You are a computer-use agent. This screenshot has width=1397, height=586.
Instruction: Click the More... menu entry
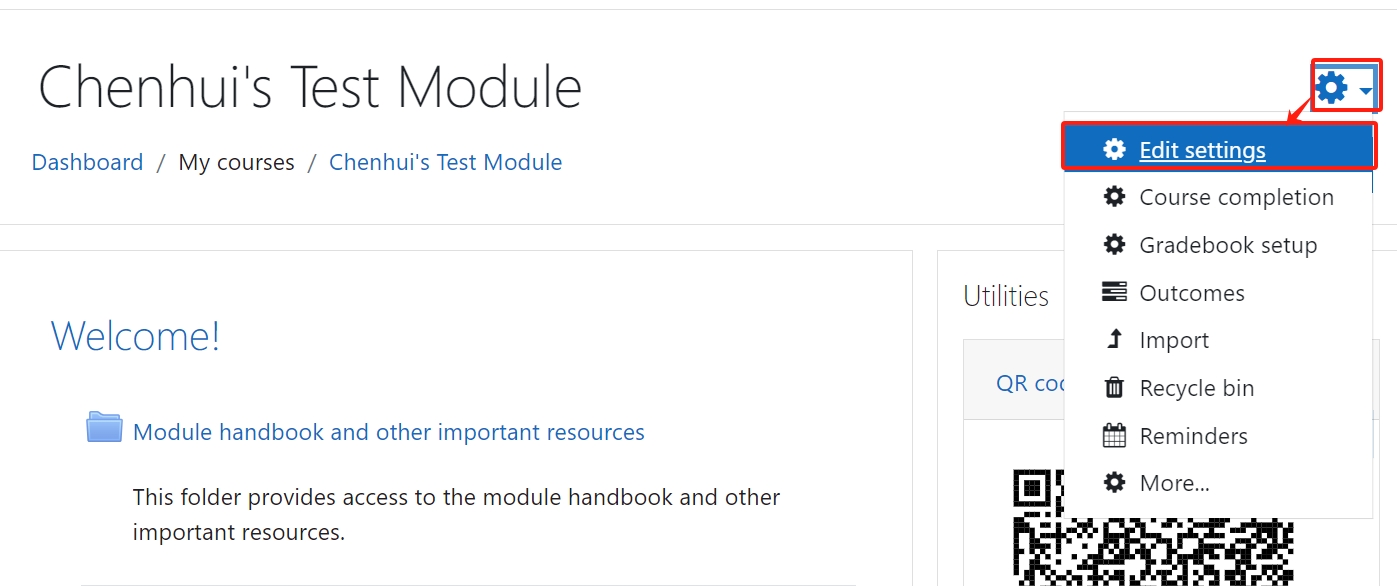1174,482
